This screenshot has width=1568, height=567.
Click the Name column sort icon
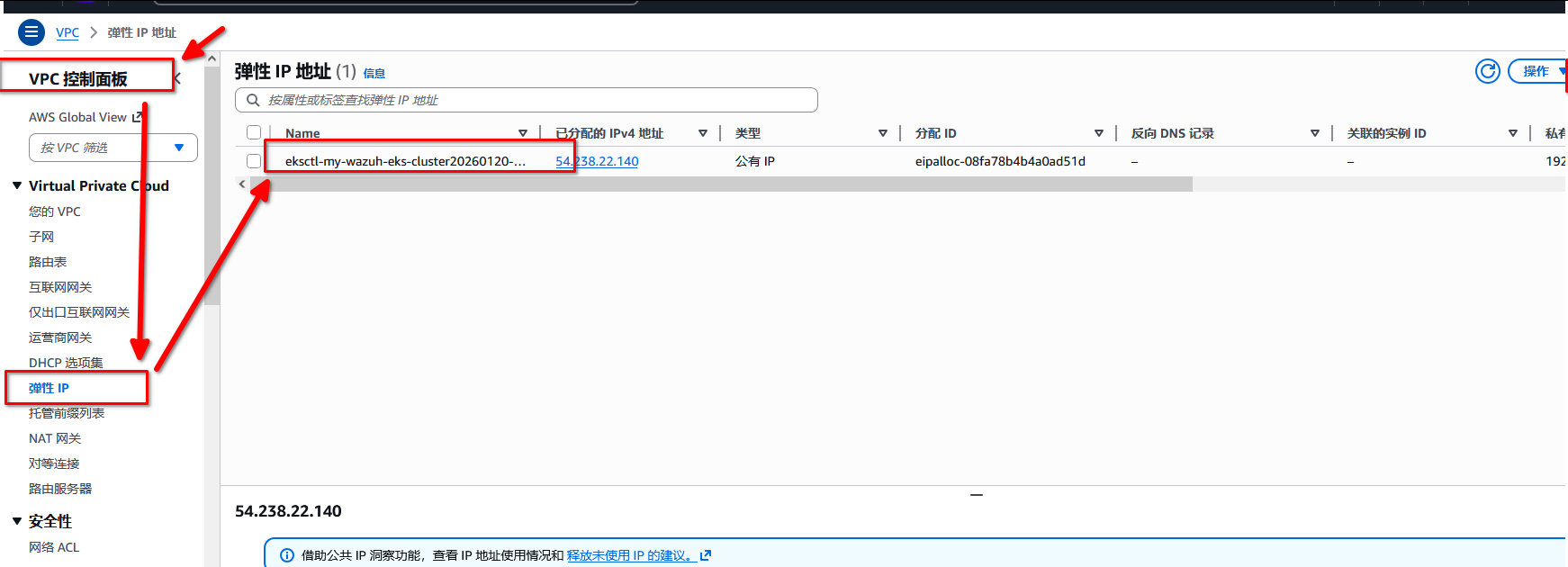pyautogui.click(x=523, y=133)
